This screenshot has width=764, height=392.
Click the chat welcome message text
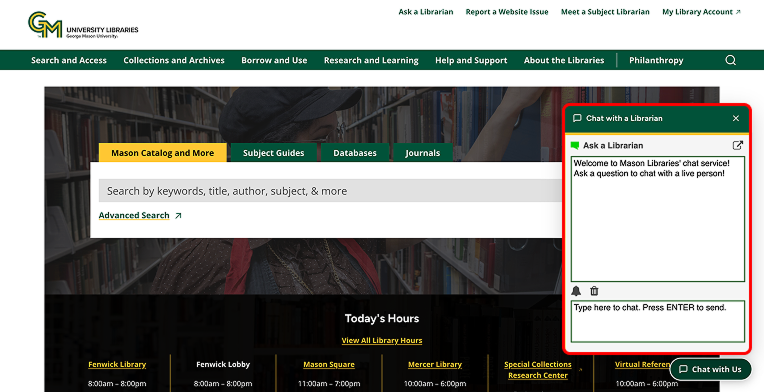pyautogui.click(x=652, y=168)
